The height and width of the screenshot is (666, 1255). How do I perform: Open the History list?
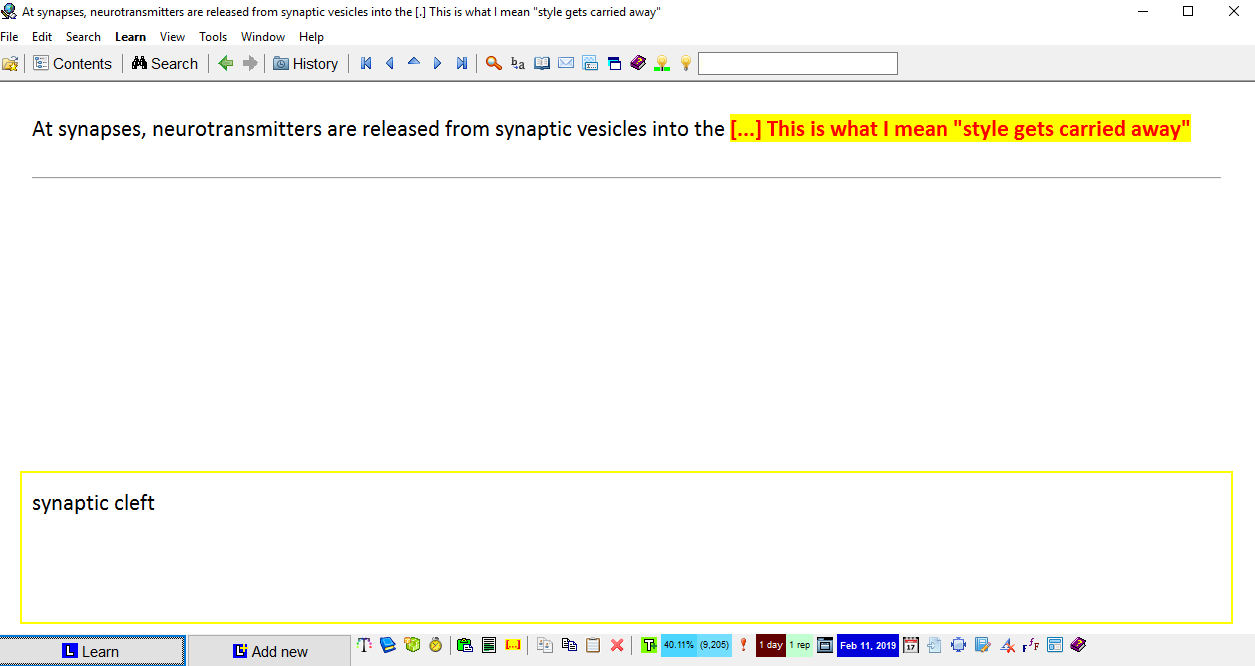coord(306,63)
